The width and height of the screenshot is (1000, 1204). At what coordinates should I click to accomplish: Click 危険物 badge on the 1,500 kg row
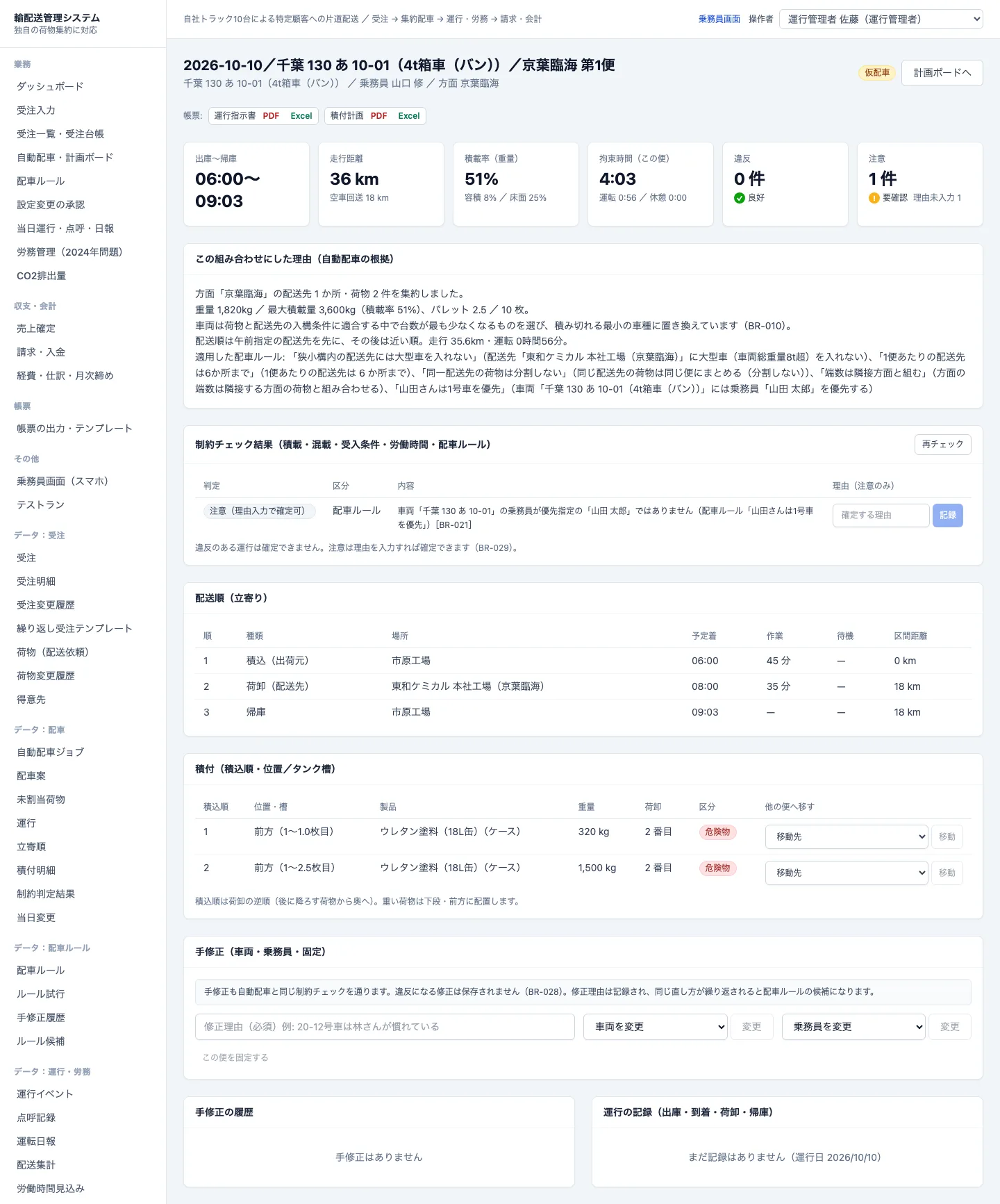717,868
